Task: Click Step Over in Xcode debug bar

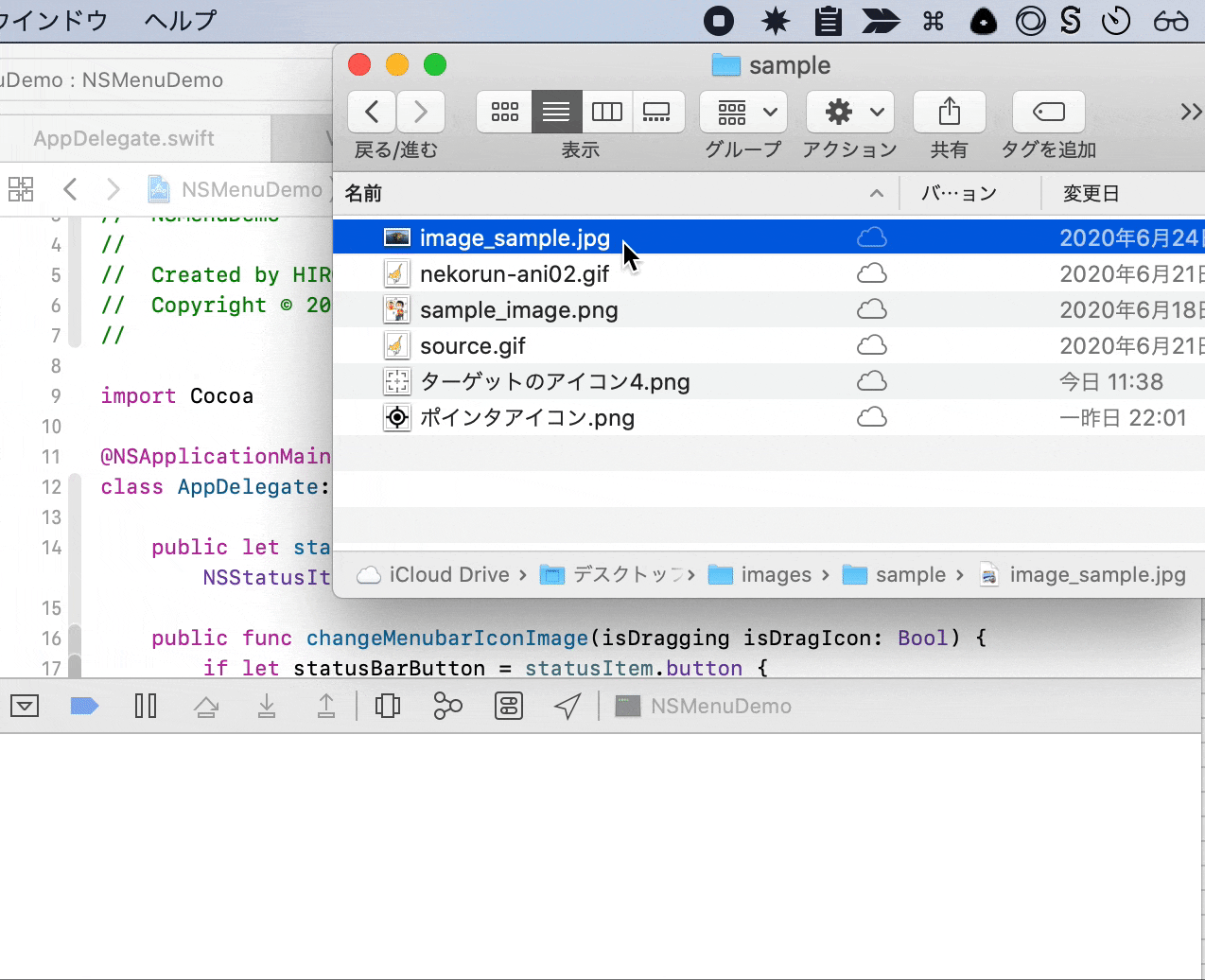Action: point(206,706)
